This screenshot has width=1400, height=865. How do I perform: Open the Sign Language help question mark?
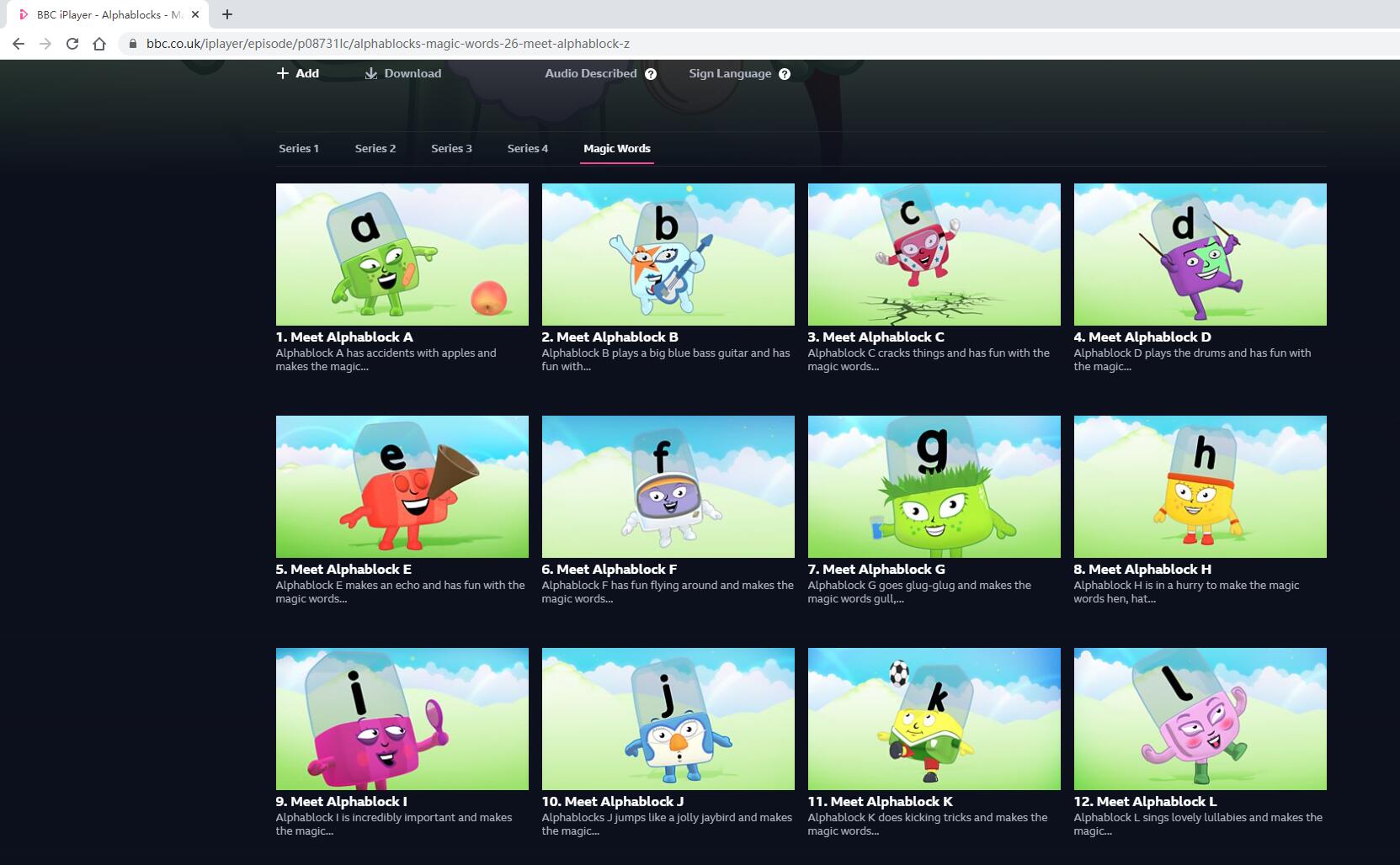785,74
